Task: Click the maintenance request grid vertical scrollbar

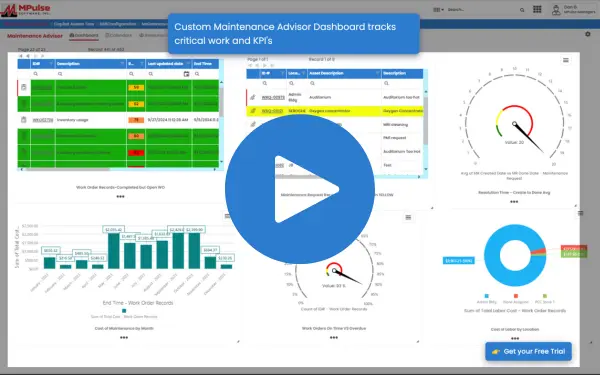Action: pyautogui.click(x=425, y=121)
